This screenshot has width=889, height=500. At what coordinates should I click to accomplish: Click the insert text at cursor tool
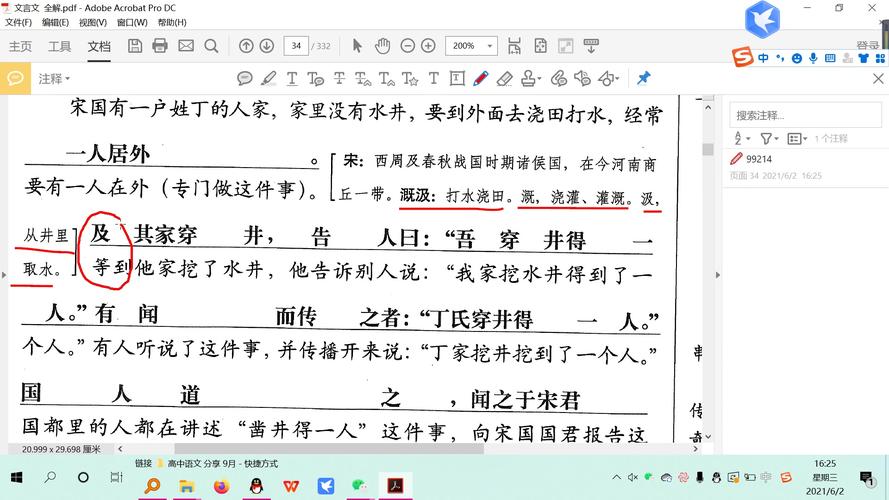[x=387, y=78]
